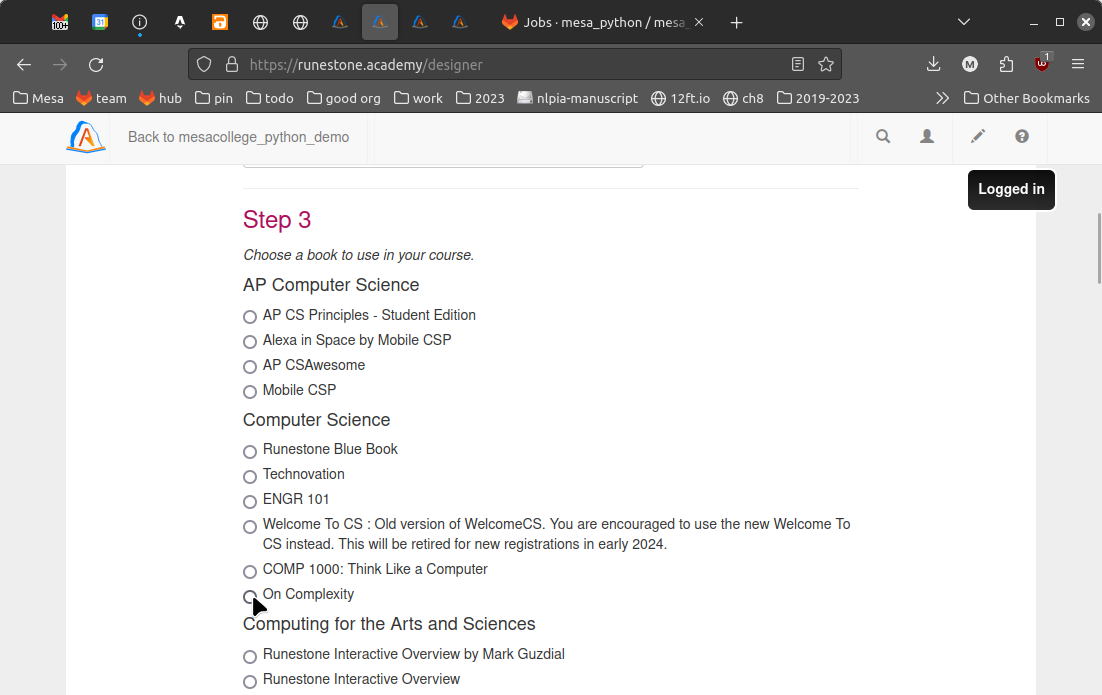Image resolution: width=1102 pixels, height=695 pixels.
Task: Click Back to mesacollege_python_demo link
Action: coord(238,137)
